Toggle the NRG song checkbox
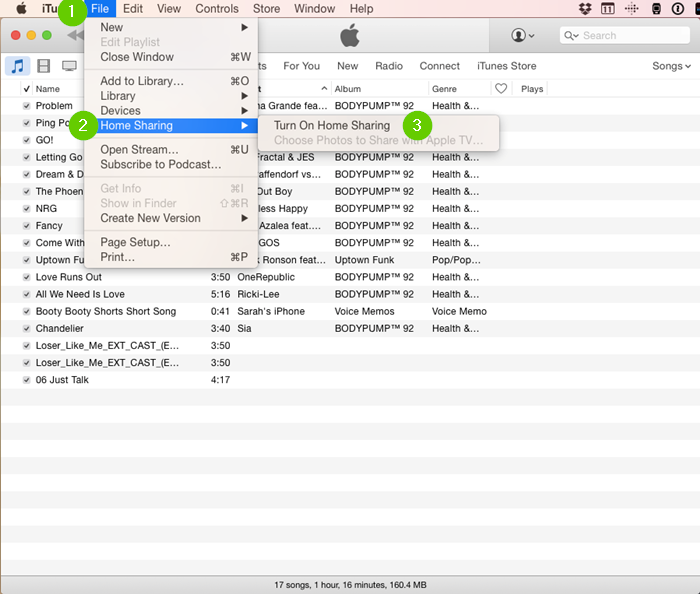This screenshot has height=594, width=700. tap(26, 208)
